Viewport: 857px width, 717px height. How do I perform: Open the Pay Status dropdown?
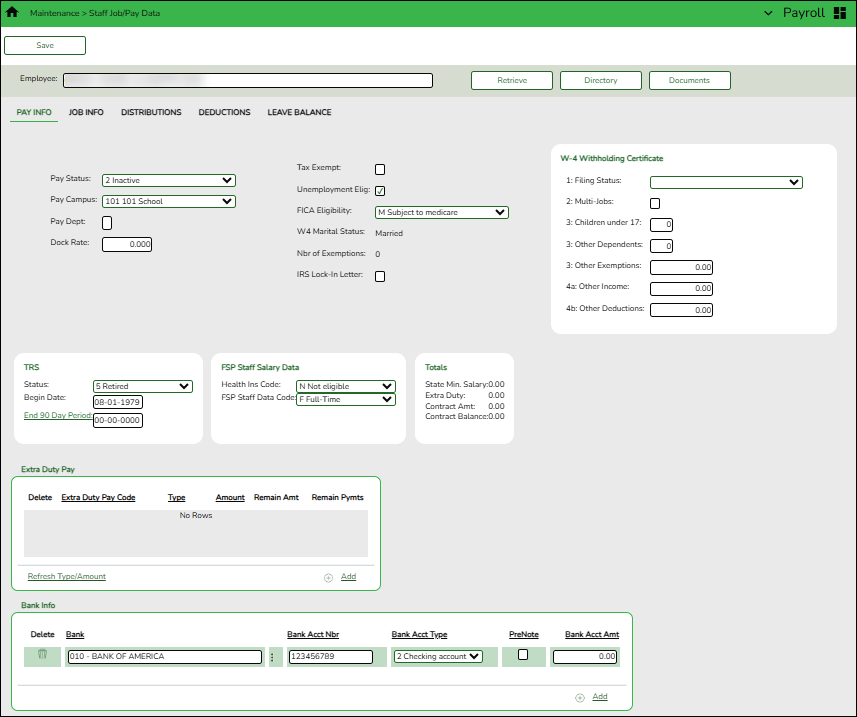(x=169, y=180)
